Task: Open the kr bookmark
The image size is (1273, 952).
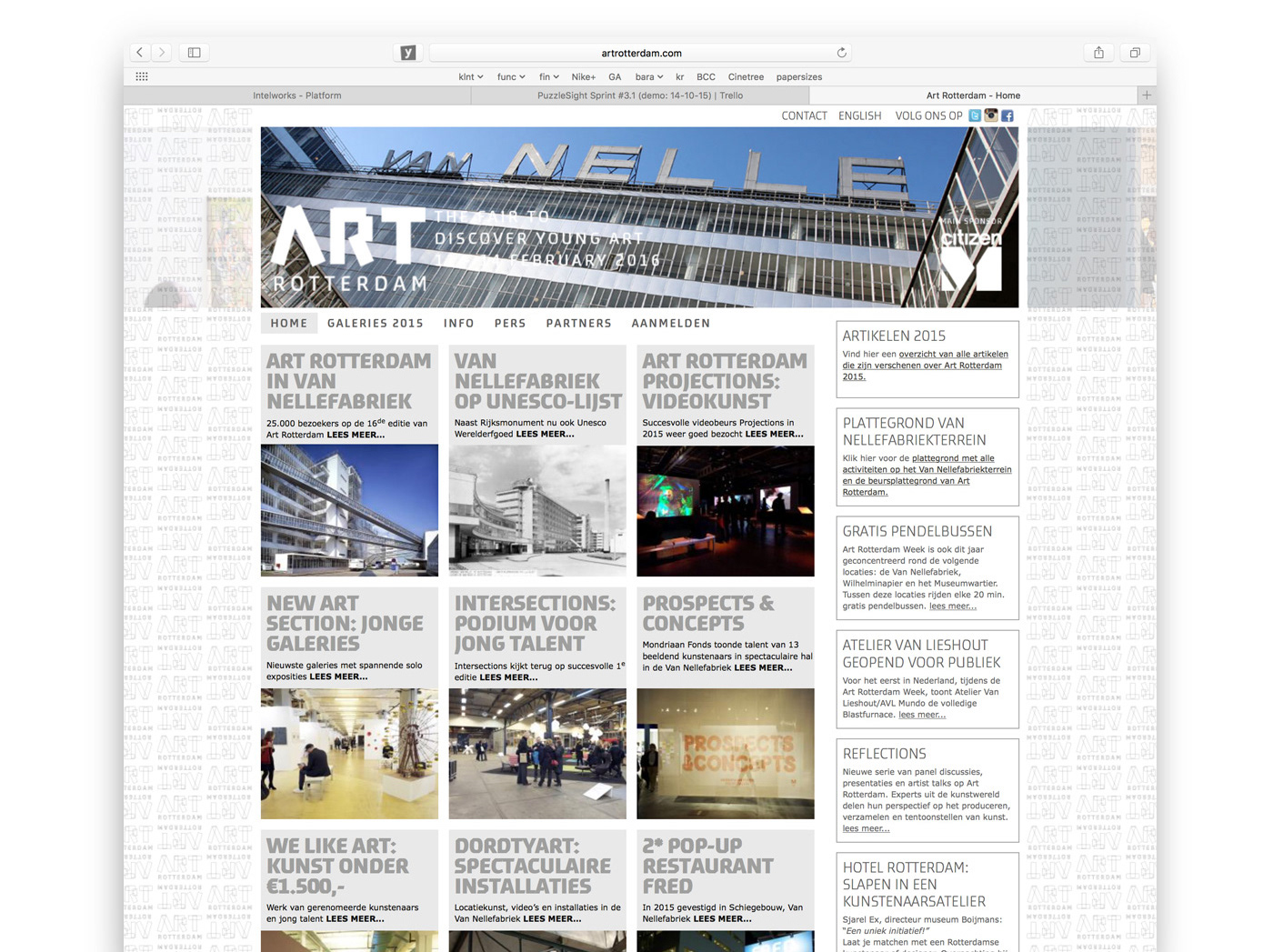Action: 680,77
